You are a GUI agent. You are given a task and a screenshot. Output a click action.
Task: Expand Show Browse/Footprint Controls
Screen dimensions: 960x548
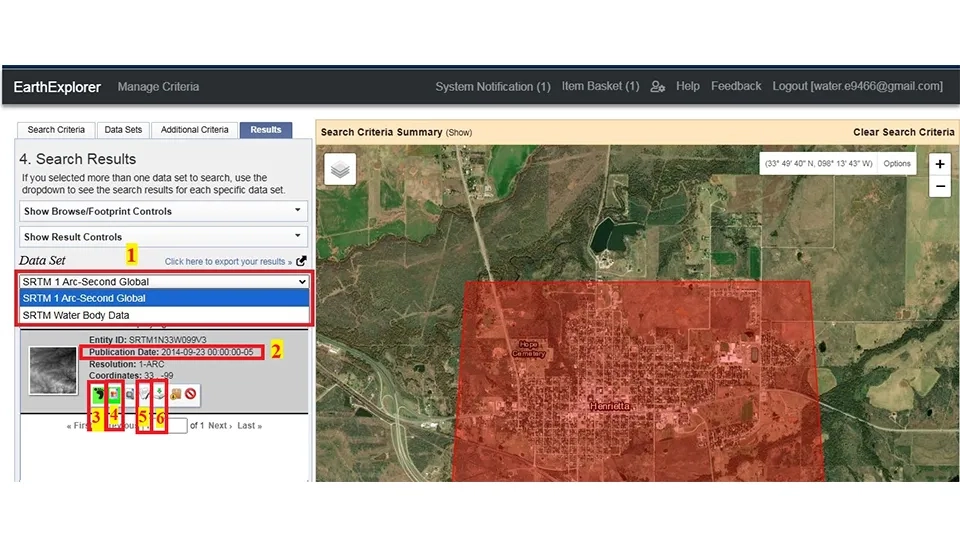click(163, 211)
